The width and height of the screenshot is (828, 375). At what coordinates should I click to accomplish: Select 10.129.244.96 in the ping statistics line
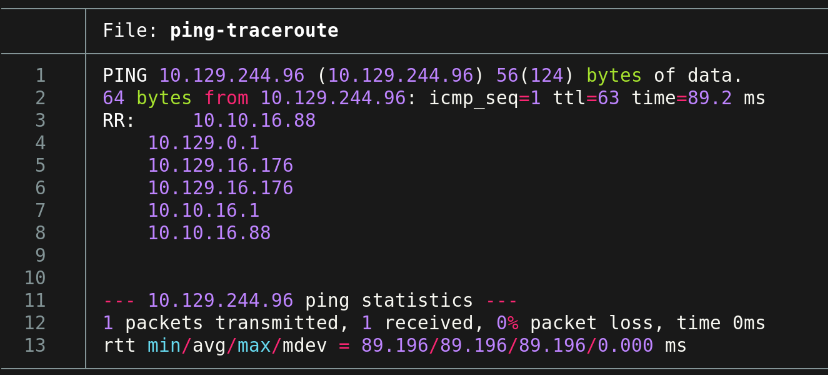coord(220,301)
